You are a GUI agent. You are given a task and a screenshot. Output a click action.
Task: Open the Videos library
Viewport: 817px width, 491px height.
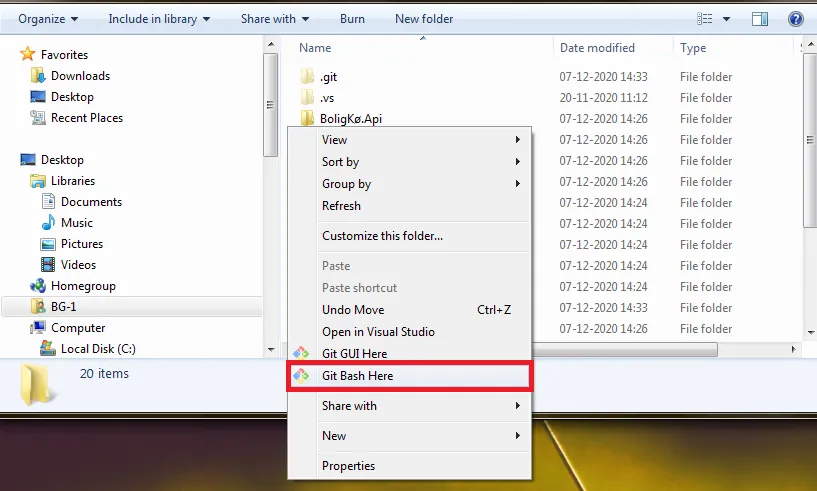(x=78, y=265)
